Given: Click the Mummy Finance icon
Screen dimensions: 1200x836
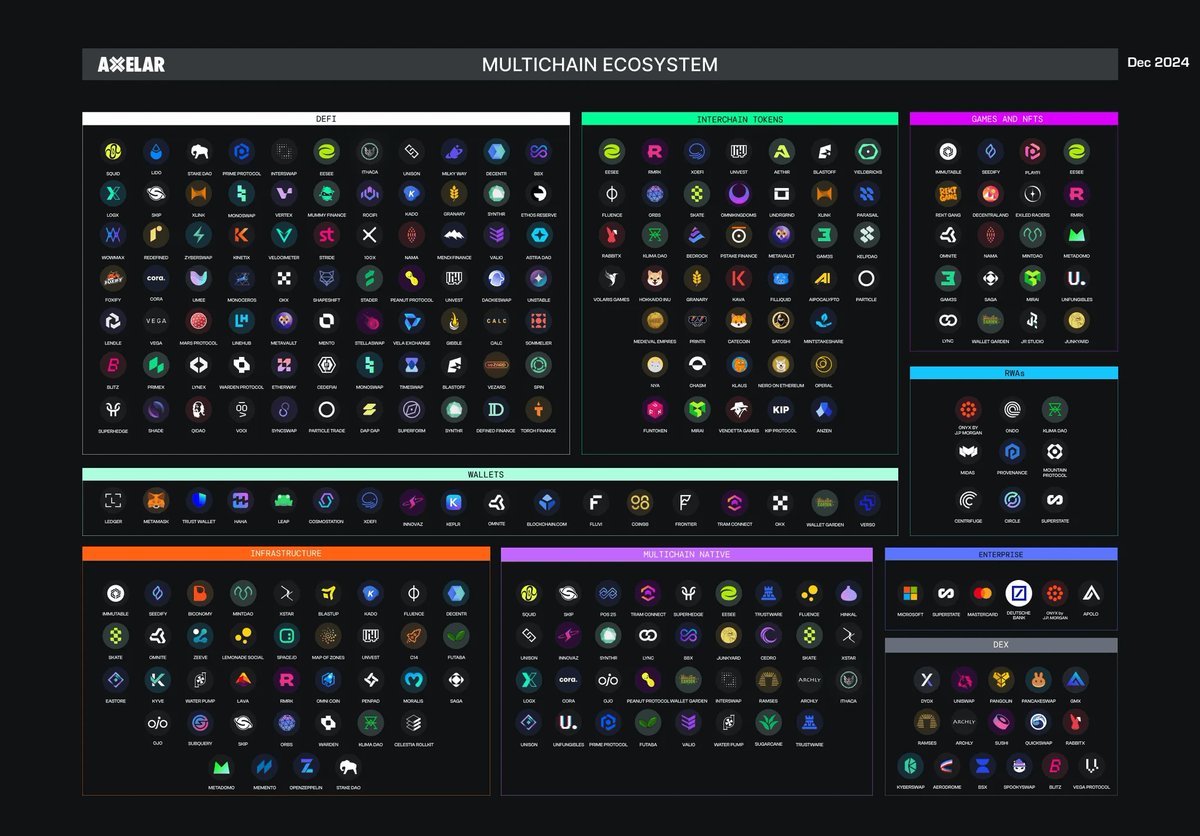Looking at the screenshot, I should (x=326, y=194).
